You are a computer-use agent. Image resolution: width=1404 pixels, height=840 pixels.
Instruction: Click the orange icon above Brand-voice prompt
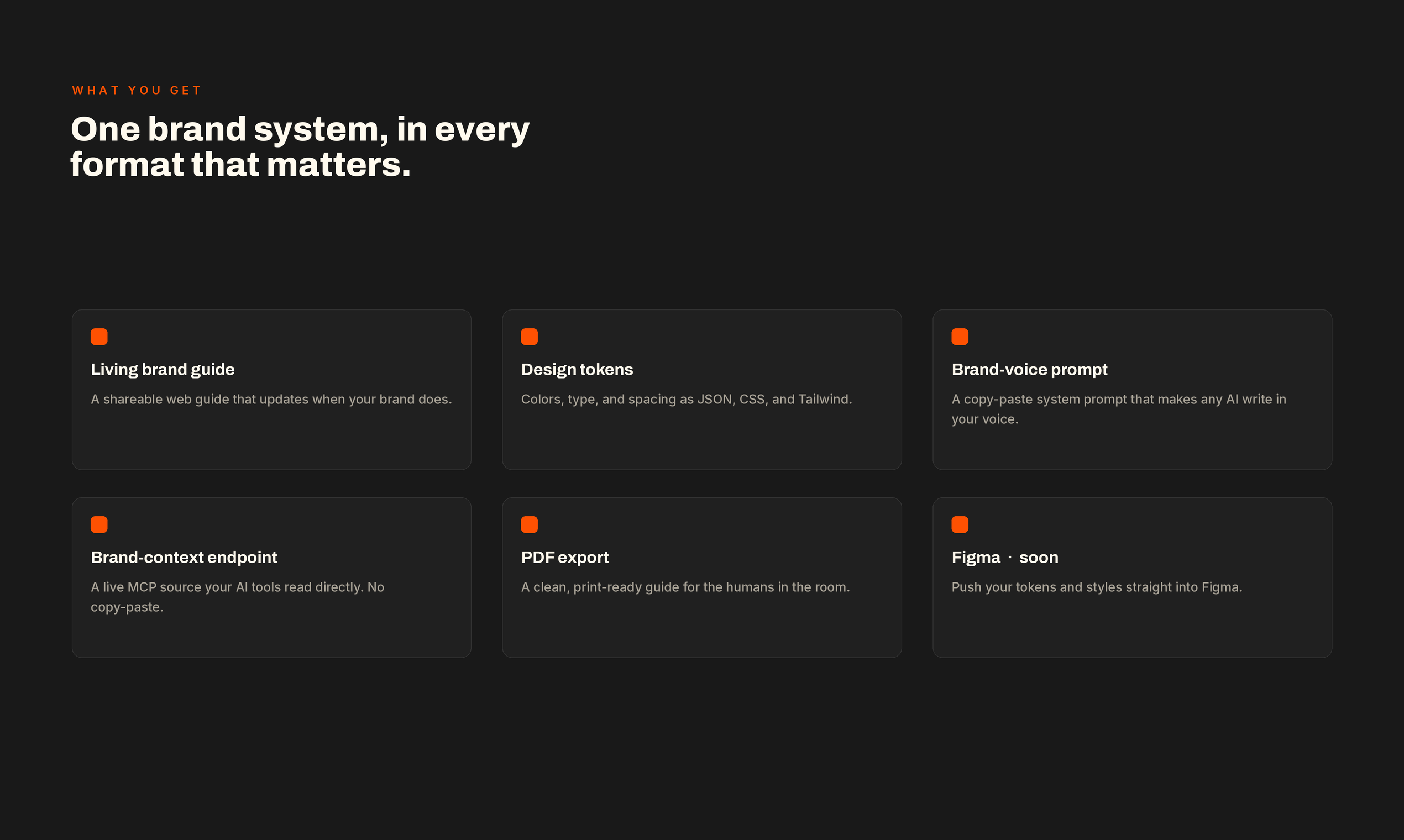(x=960, y=337)
